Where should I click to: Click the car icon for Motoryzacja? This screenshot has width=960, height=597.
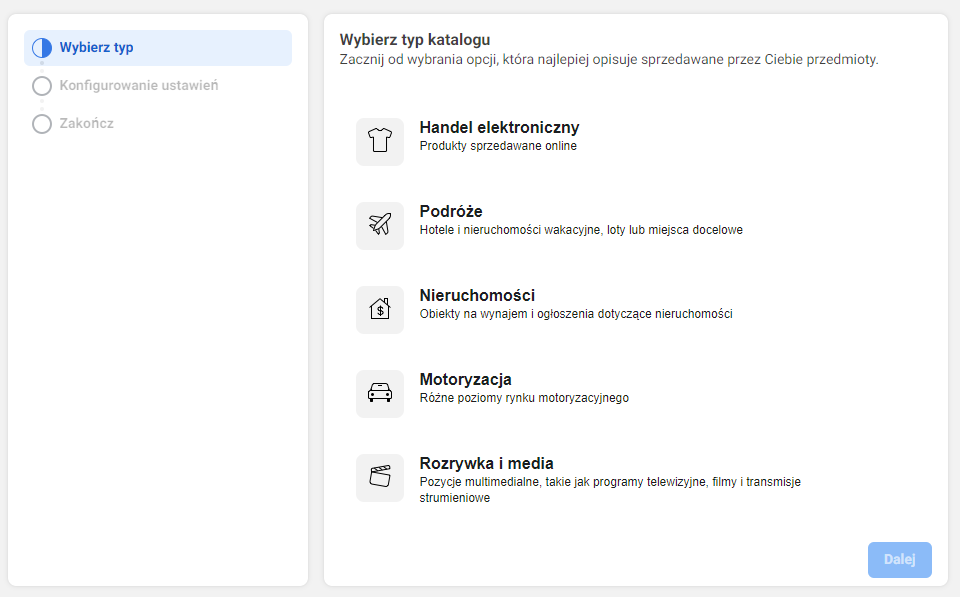click(x=380, y=393)
